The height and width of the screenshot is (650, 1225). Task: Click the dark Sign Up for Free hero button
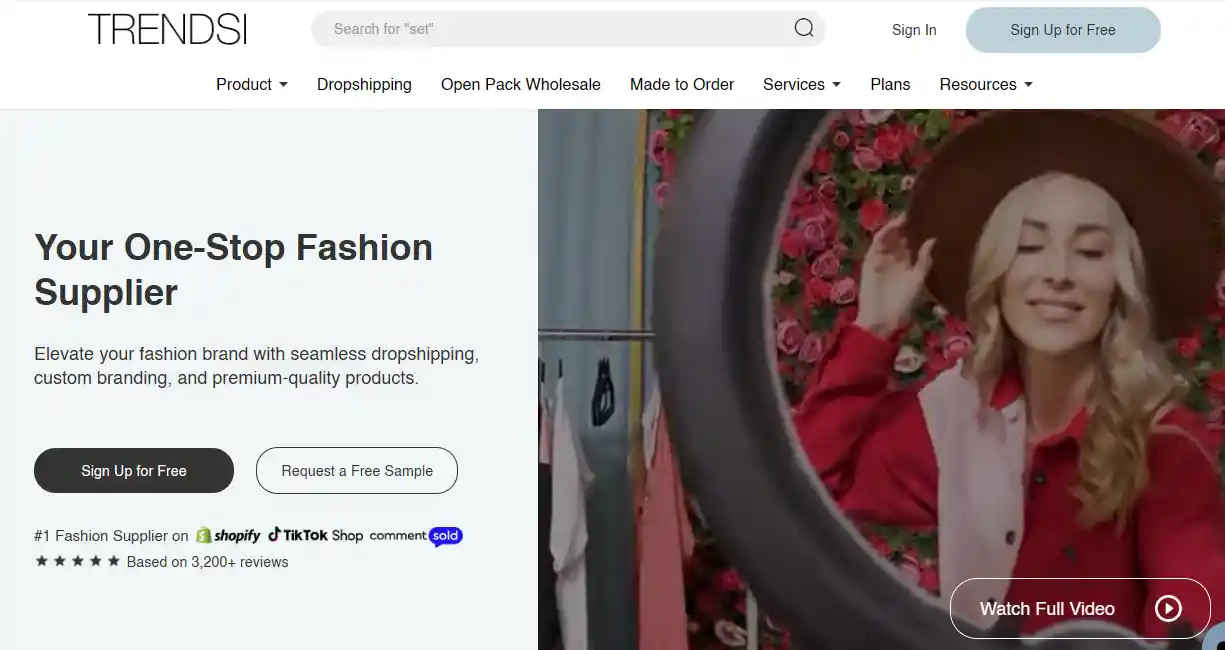(x=134, y=470)
